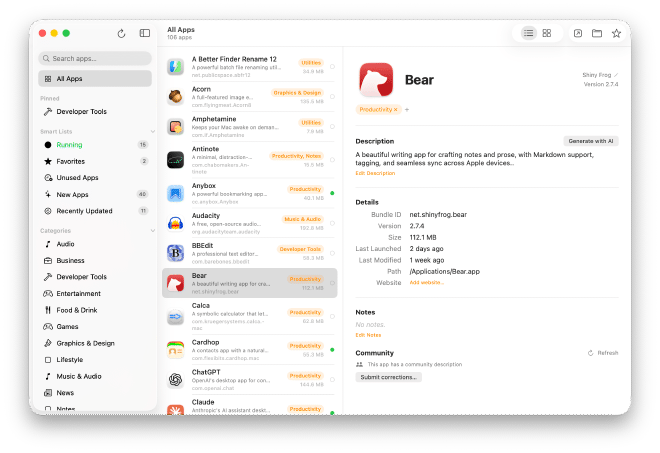
Task: Select the Food & Drink category
Action: (95, 310)
